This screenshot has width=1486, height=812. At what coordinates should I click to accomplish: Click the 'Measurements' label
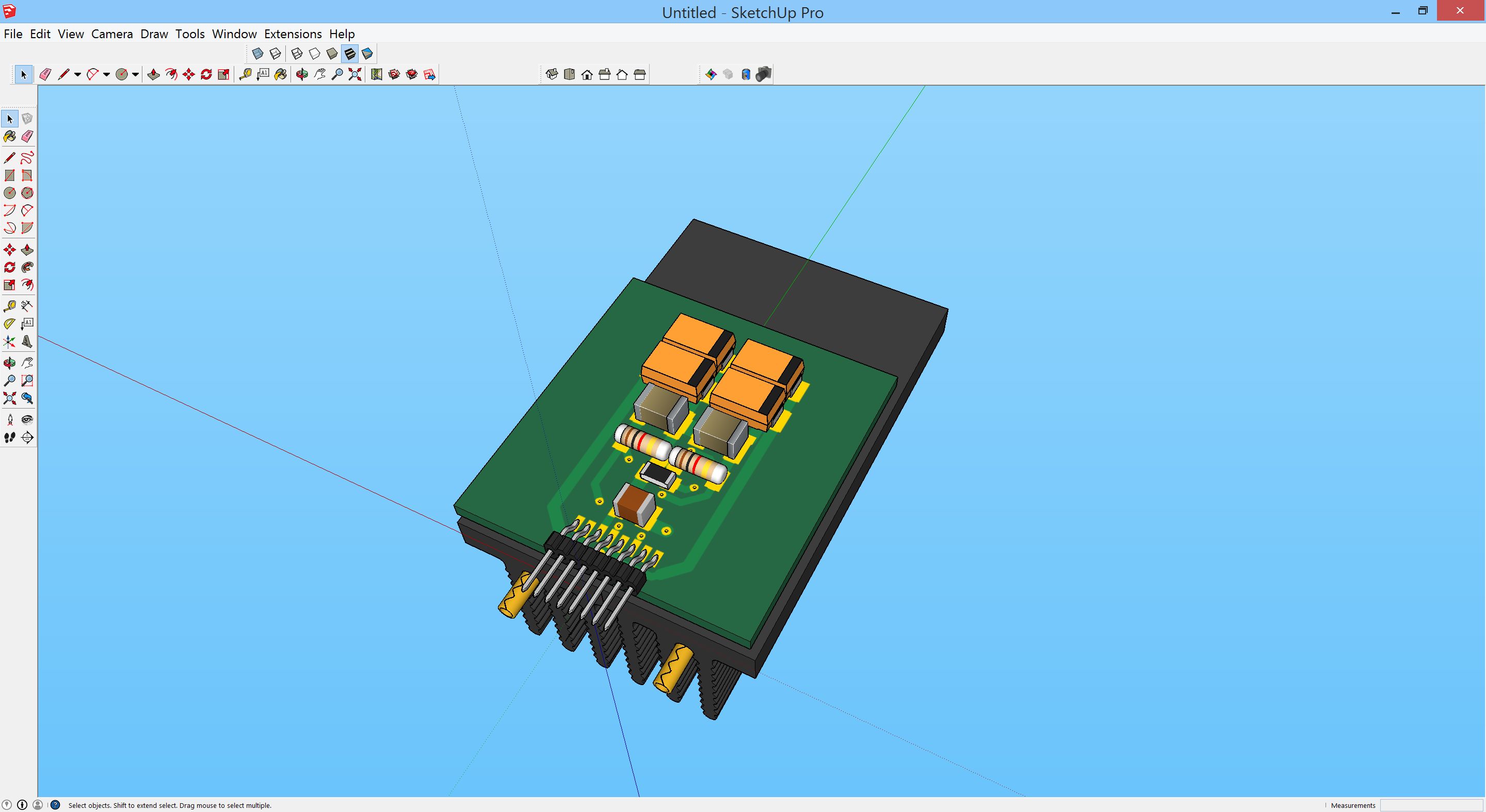(1353, 806)
